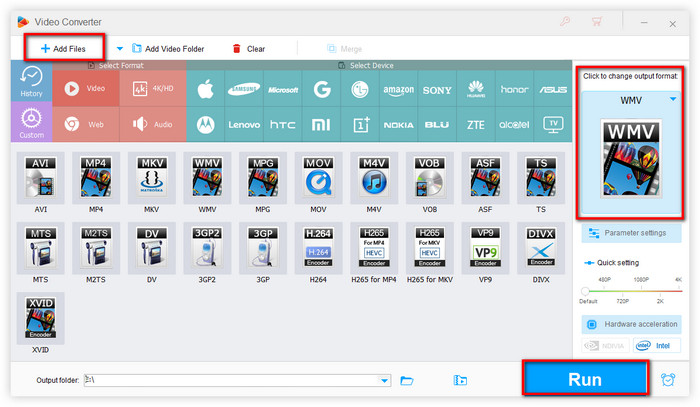Choose the DV format icon
Viewport: 700px width, 407px height.
coord(152,248)
